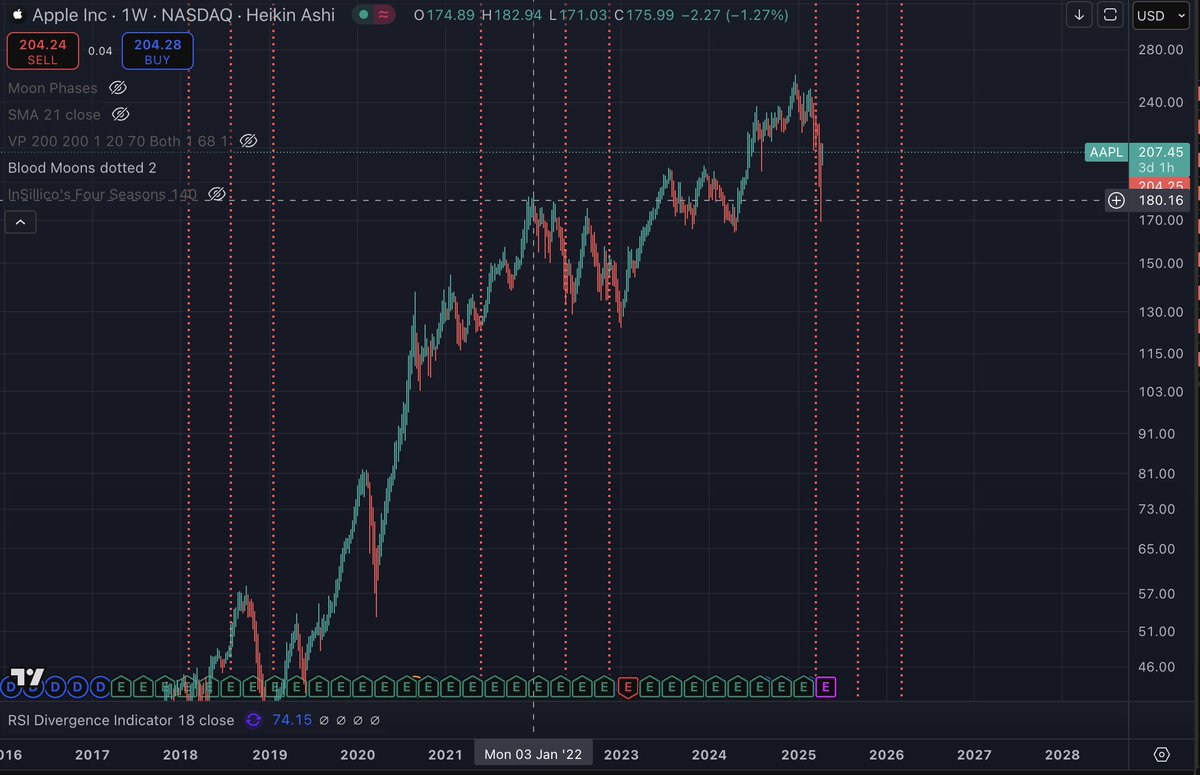Screen dimensions: 1200x775
Task: Click the current price 207.45 on axis
Action: pyautogui.click(x=1160, y=152)
